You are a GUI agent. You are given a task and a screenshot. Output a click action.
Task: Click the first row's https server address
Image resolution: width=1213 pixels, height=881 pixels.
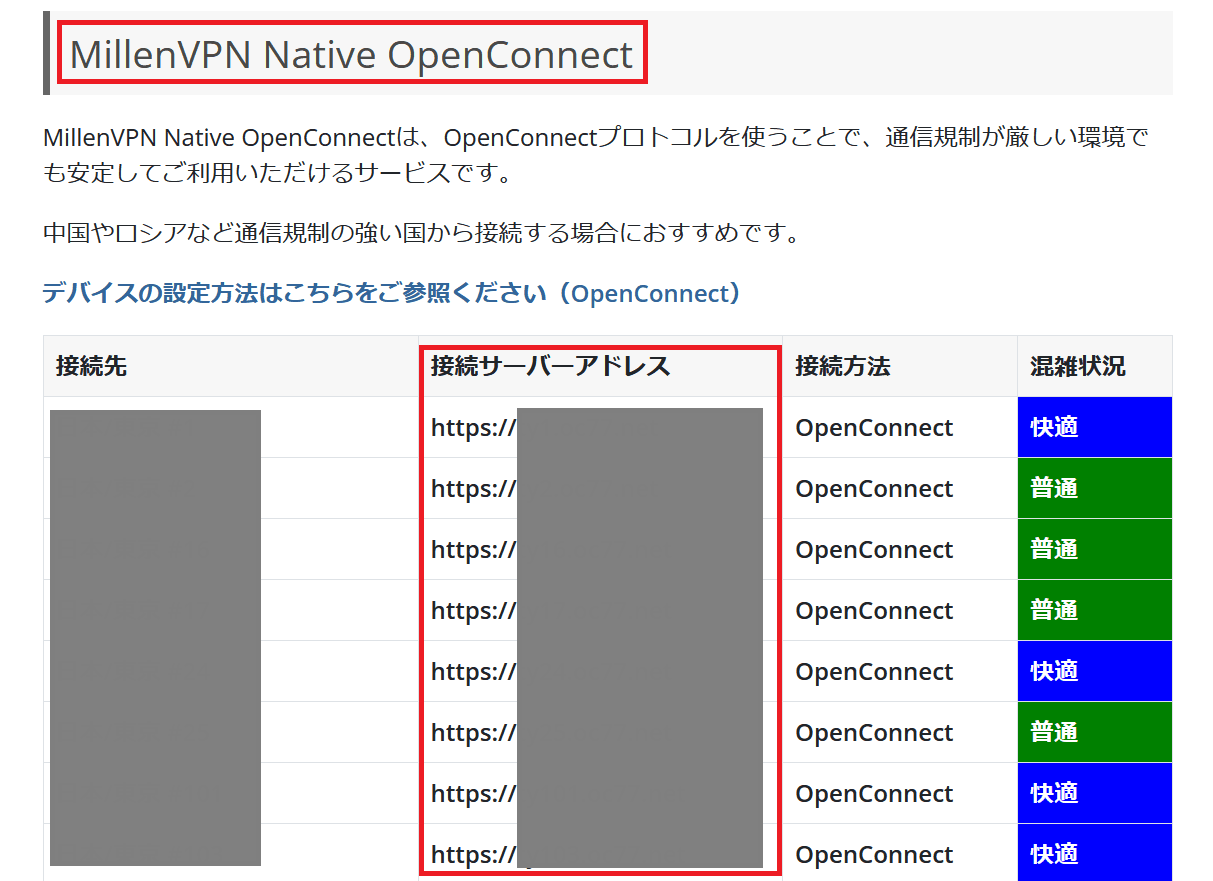click(x=473, y=428)
